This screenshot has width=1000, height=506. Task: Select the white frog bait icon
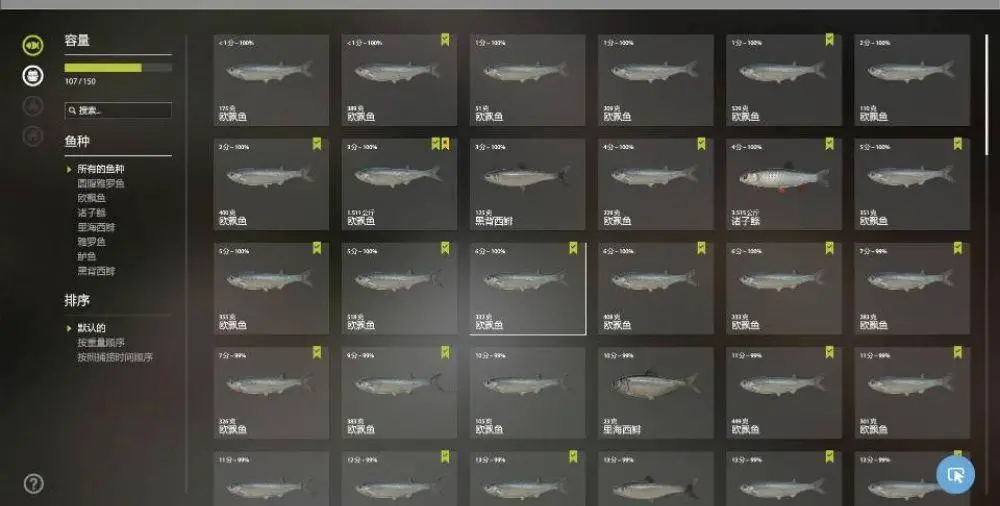click(33, 76)
